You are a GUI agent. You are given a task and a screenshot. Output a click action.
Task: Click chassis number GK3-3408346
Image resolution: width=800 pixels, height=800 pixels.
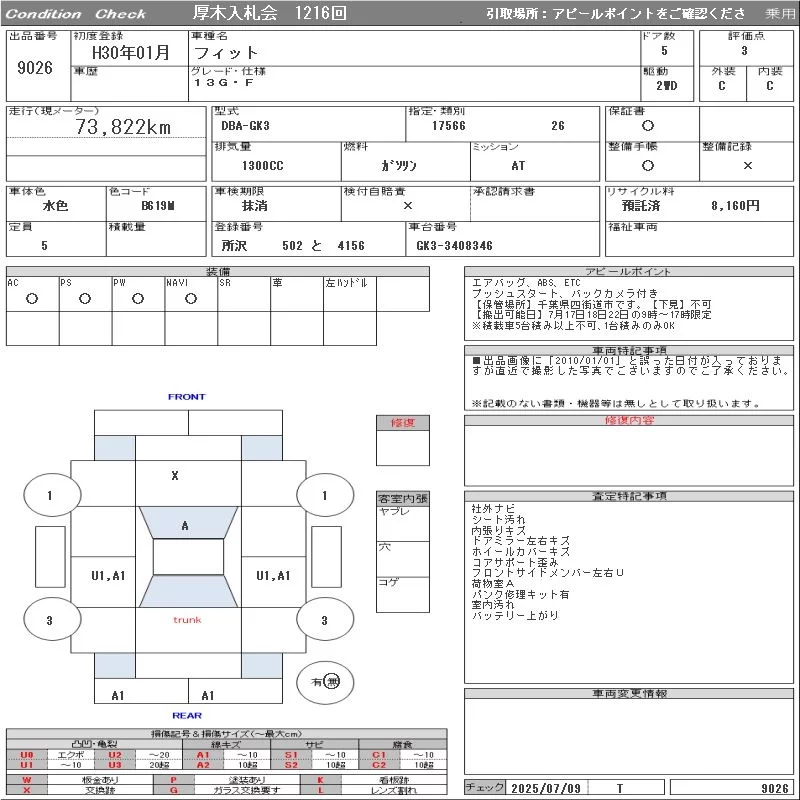click(x=454, y=246)
